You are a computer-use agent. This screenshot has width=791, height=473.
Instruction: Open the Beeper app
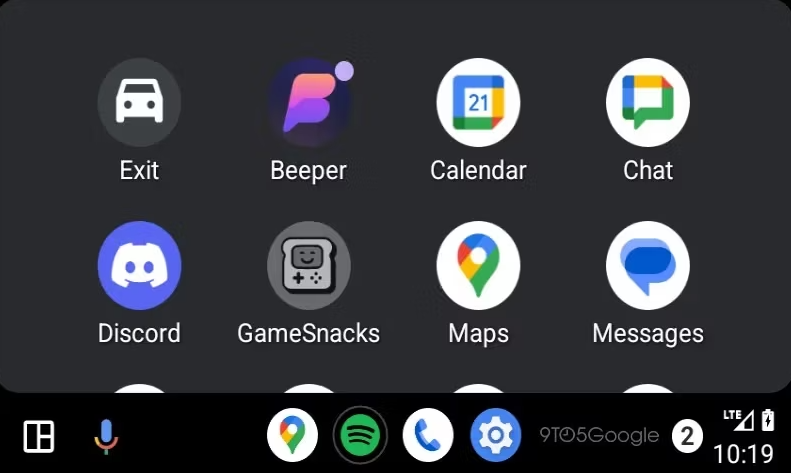click(309, 102)
